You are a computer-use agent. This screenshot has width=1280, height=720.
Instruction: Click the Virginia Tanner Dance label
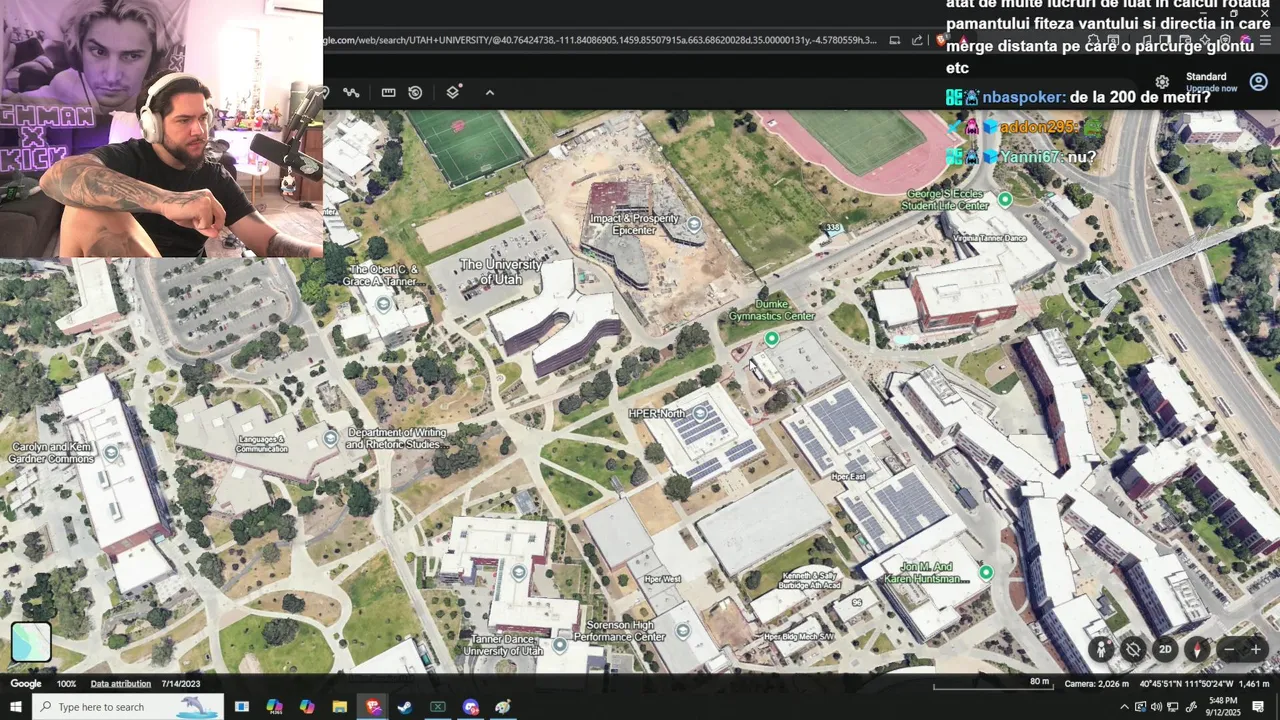[990, 238]
